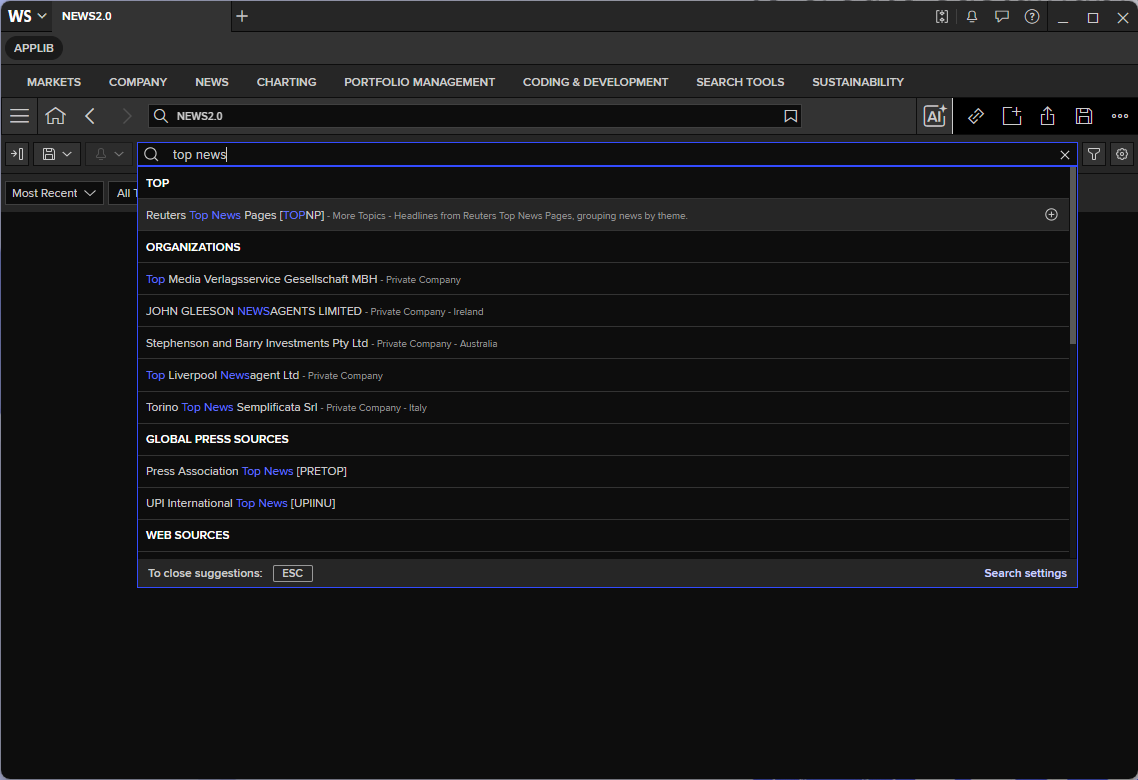Click the link/tag icon next to AI
The image size is (1138, 780).
[975, 116]
